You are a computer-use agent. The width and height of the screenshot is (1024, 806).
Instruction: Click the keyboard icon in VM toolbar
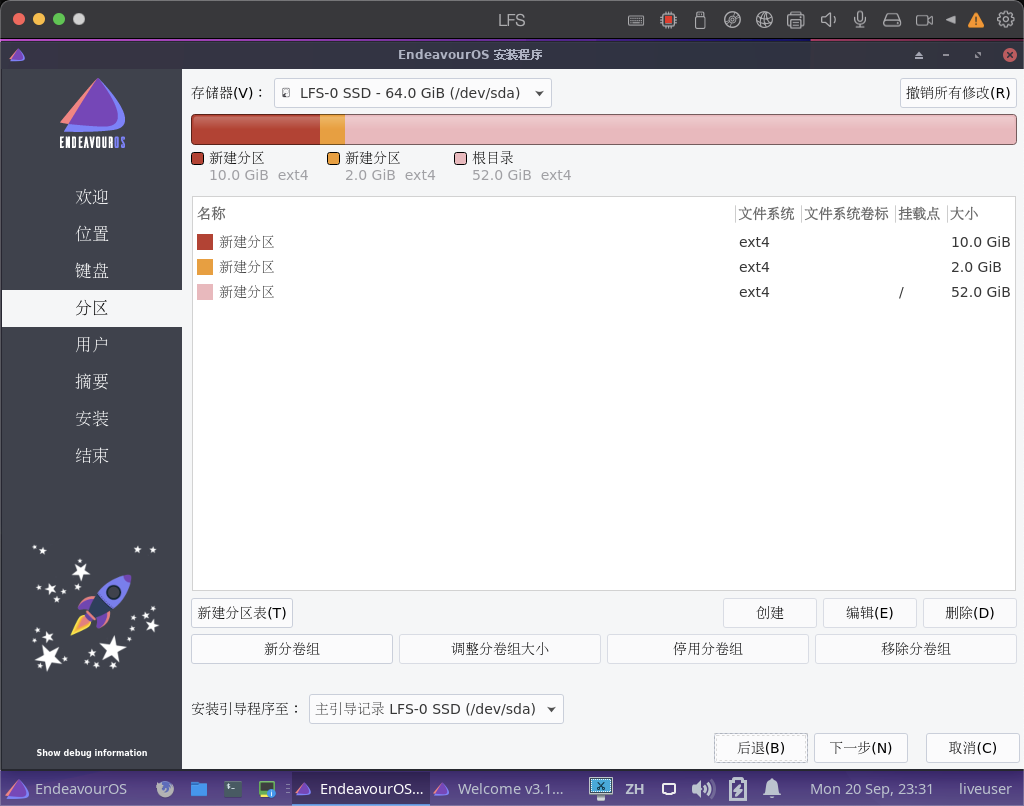coord(635,20)
